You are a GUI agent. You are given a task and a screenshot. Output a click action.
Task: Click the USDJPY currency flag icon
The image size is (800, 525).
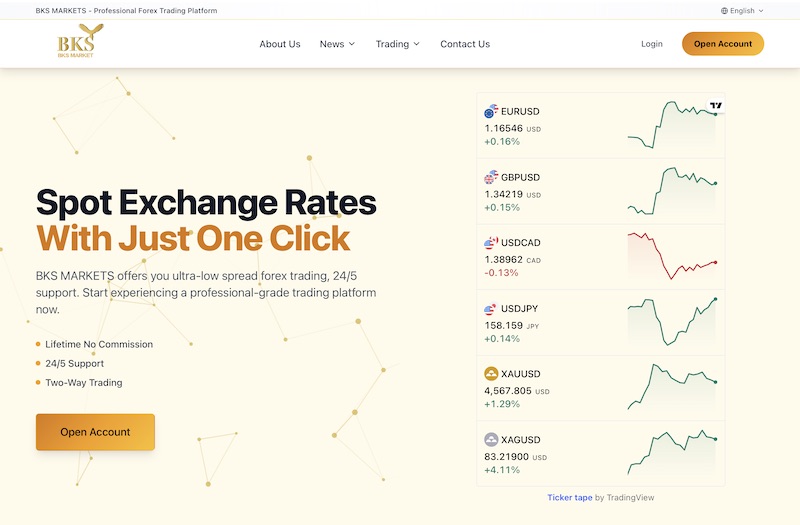(x=490, y=309)
